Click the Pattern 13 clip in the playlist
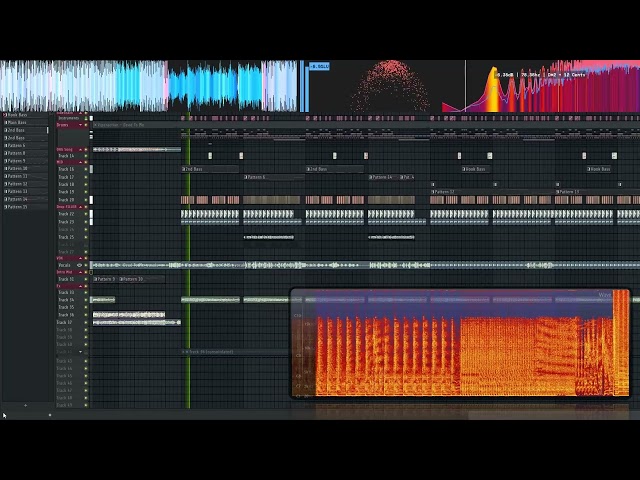Screen dimensions: 640x480 click(597, 191)
